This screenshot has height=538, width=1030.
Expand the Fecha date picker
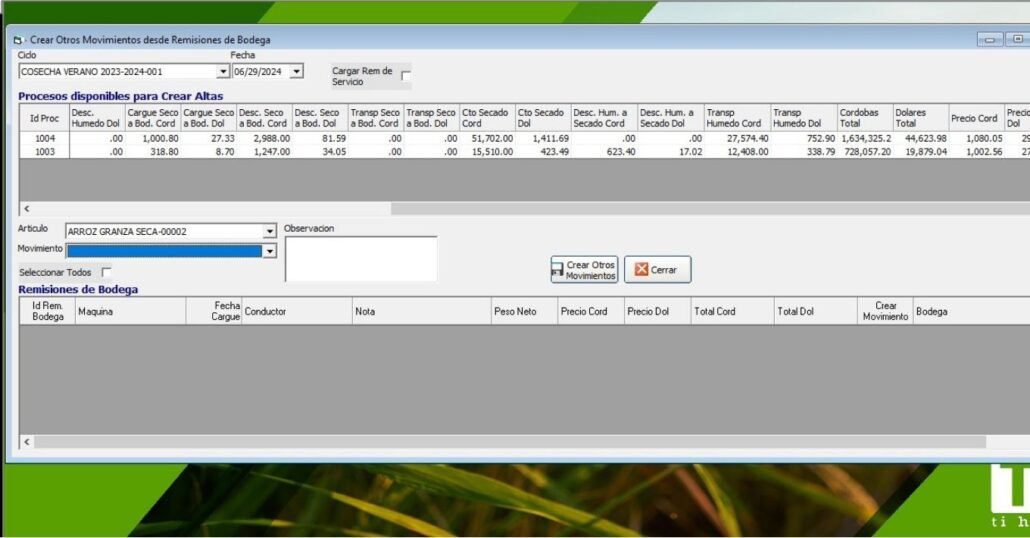pyautogui.click(x=296, y=72)
